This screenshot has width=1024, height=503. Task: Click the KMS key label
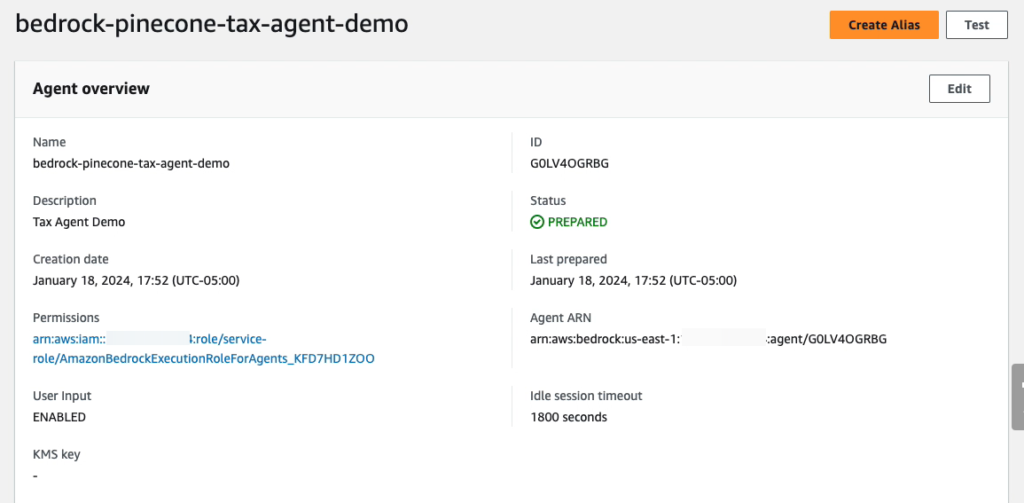56,455
